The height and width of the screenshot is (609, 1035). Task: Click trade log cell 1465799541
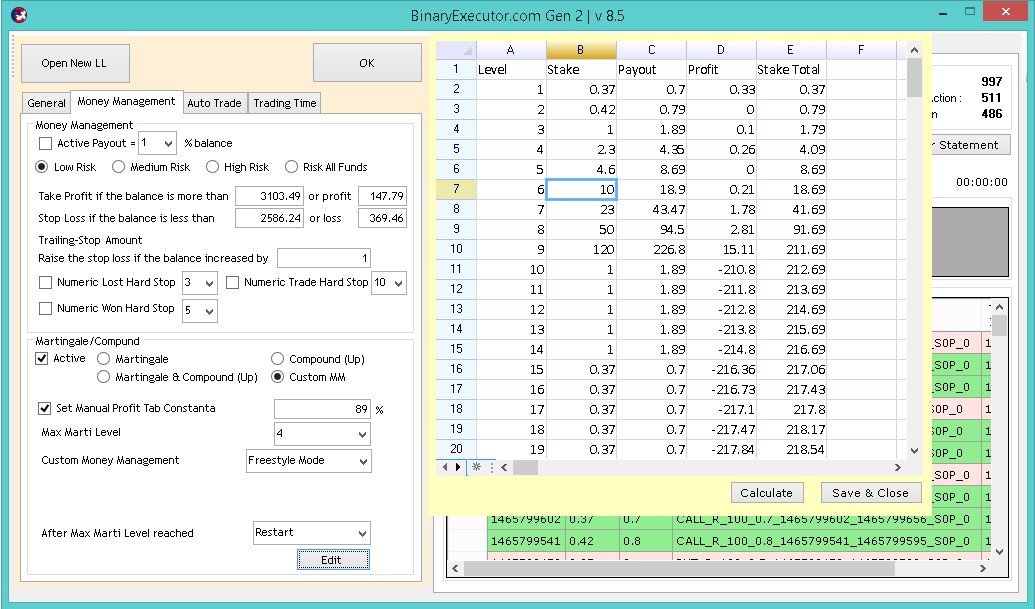click(x=525, y=541)
